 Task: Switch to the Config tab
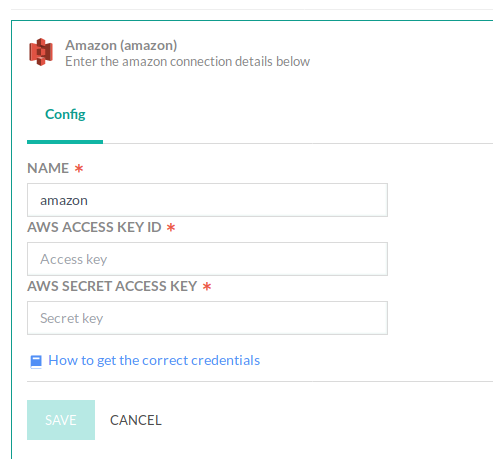(x=65, y=114)
